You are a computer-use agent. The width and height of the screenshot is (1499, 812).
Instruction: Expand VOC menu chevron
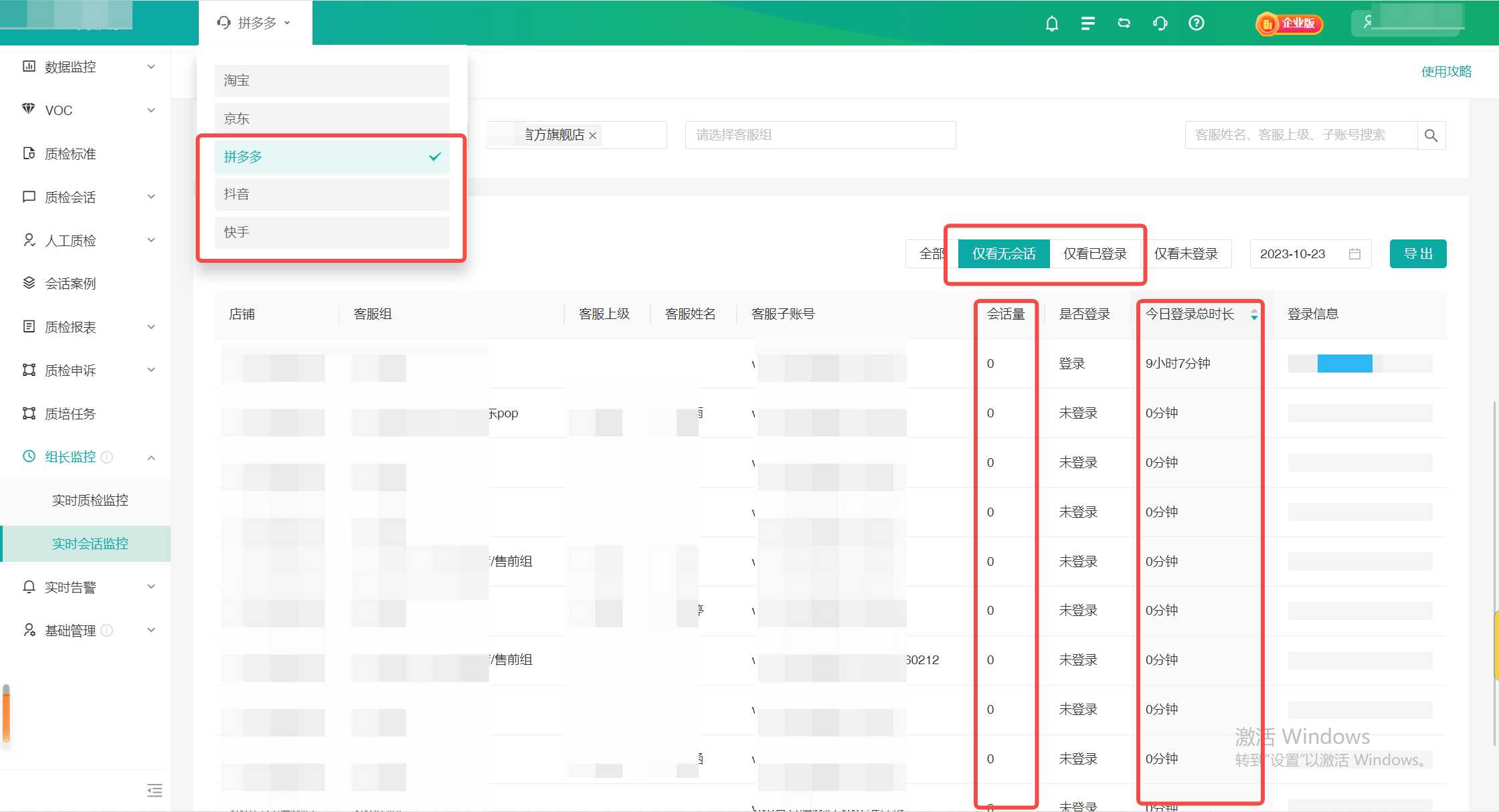(x=151, y=110)
